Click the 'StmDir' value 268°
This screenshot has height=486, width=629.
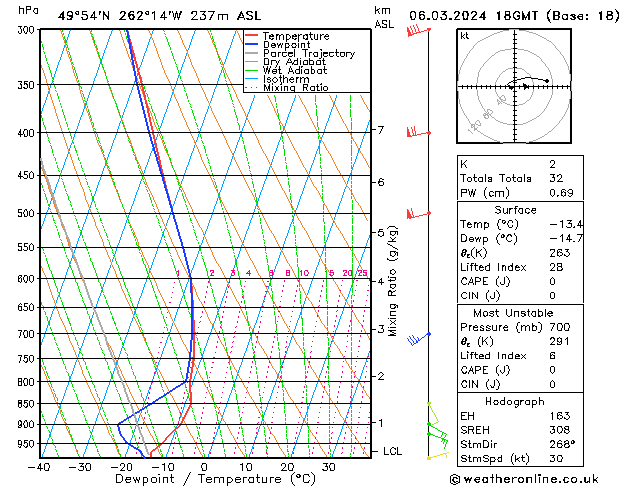562,445
